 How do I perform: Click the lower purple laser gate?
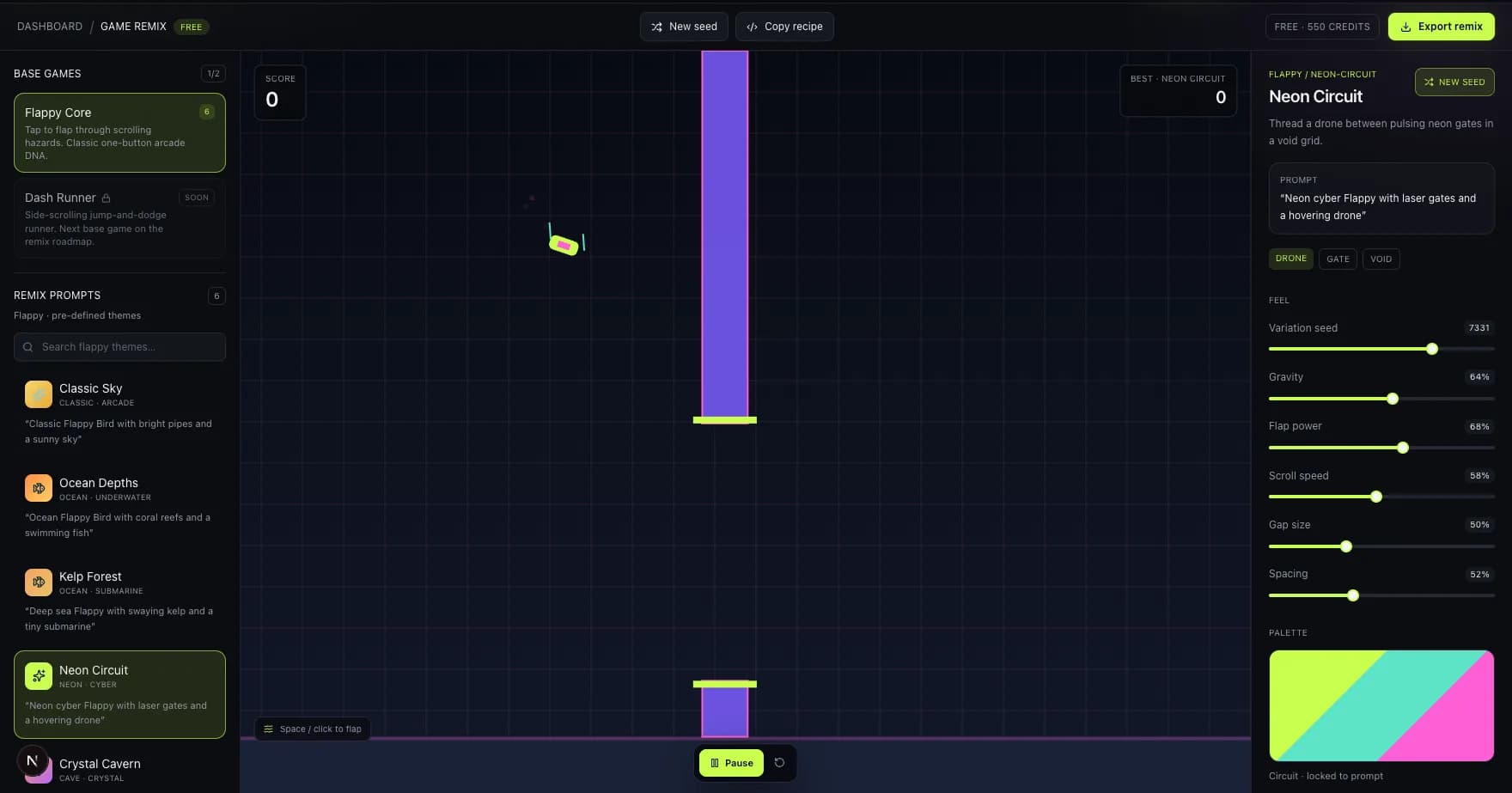725,710
